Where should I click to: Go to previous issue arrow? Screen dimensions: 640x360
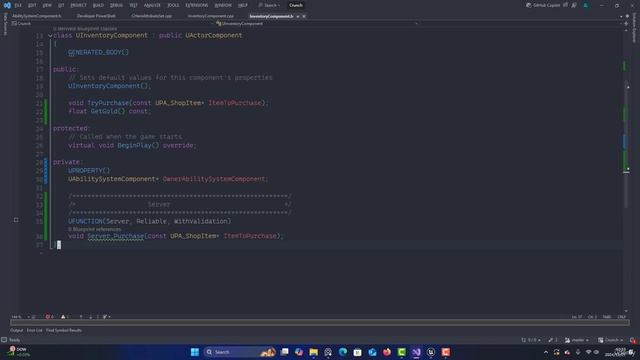81,317
